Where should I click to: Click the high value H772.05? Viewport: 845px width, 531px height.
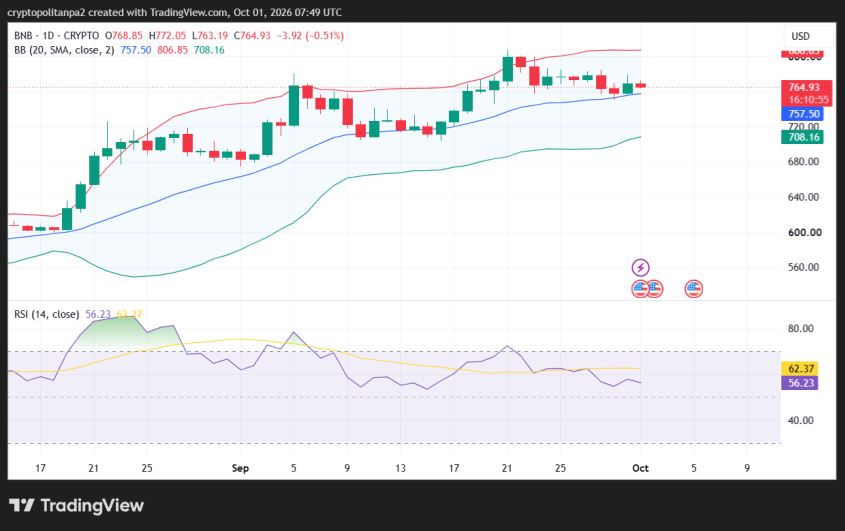coord(167,36)
